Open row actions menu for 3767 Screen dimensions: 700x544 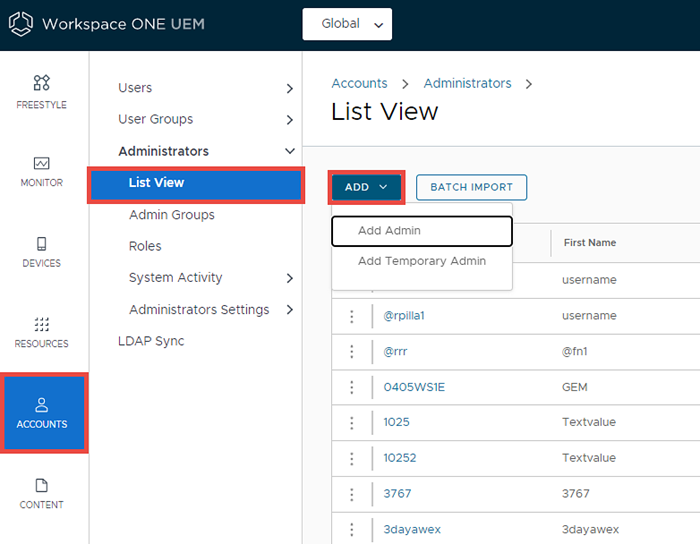click(352, 494)
